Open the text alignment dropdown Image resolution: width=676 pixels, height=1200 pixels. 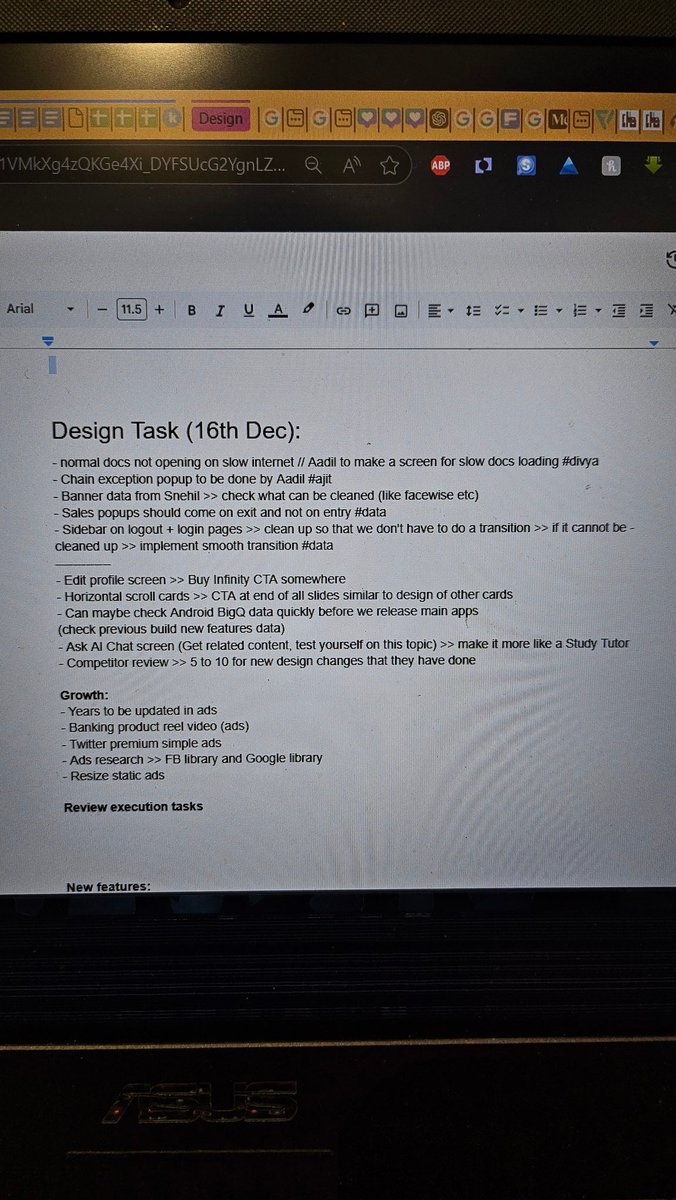pyautogui.click(x=439, y=310)
